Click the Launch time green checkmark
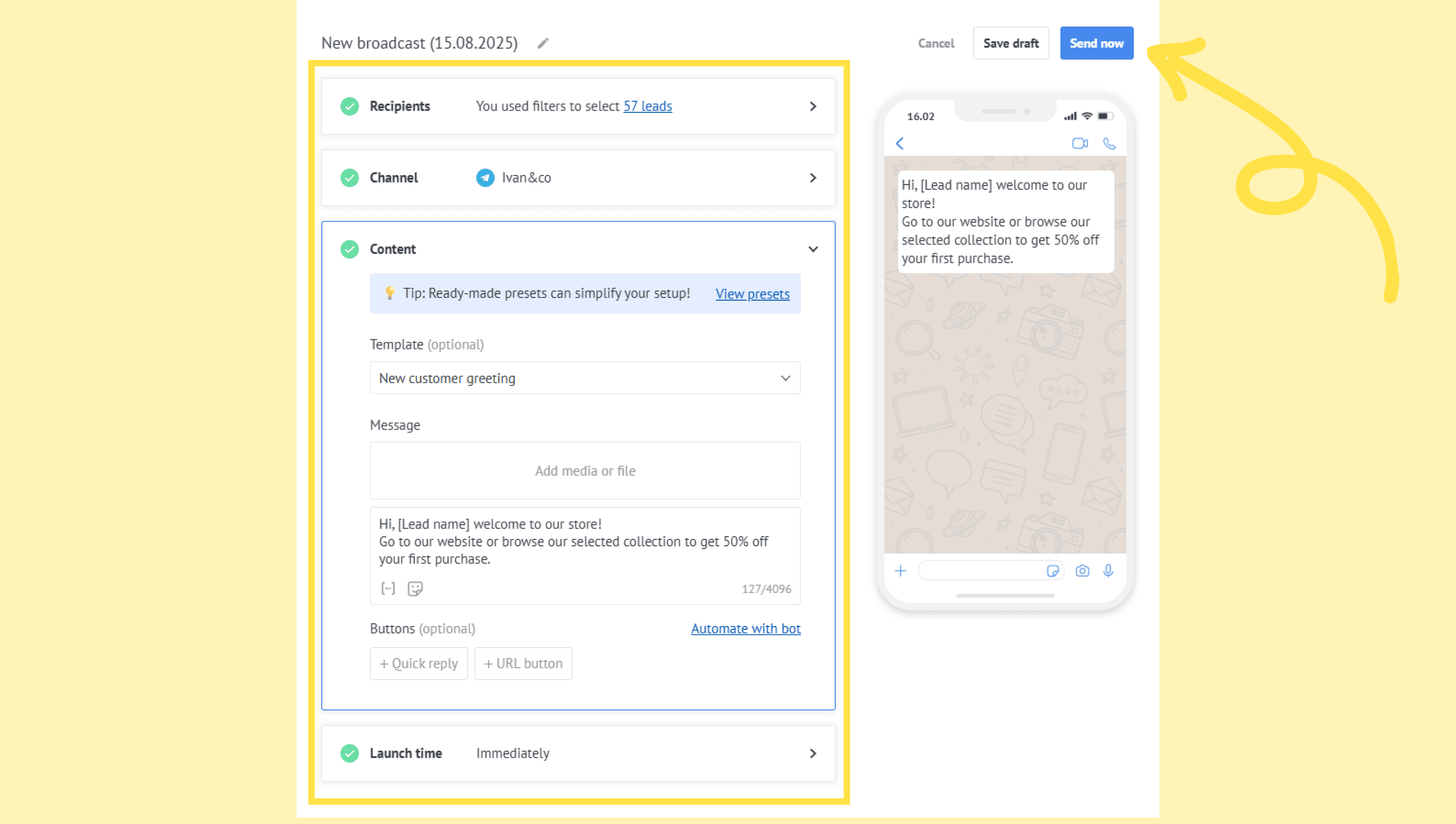The width and height of the screenshot is (1456, 824). (350, 753)
